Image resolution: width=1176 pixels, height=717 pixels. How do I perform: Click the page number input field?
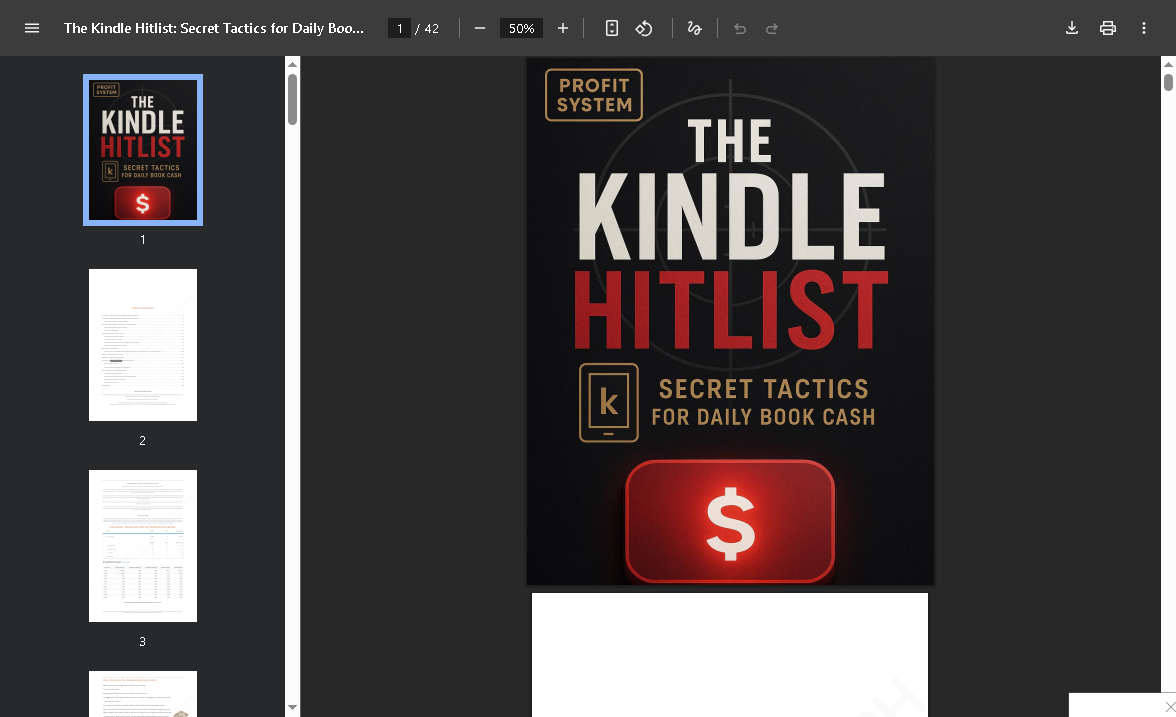pyautogui.click(x=400, y=28)
